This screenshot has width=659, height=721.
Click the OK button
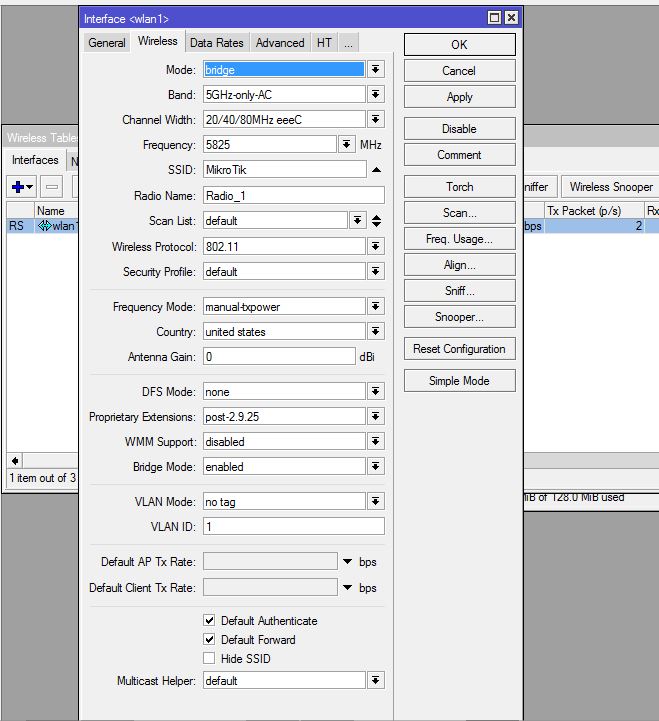point(459,45)
